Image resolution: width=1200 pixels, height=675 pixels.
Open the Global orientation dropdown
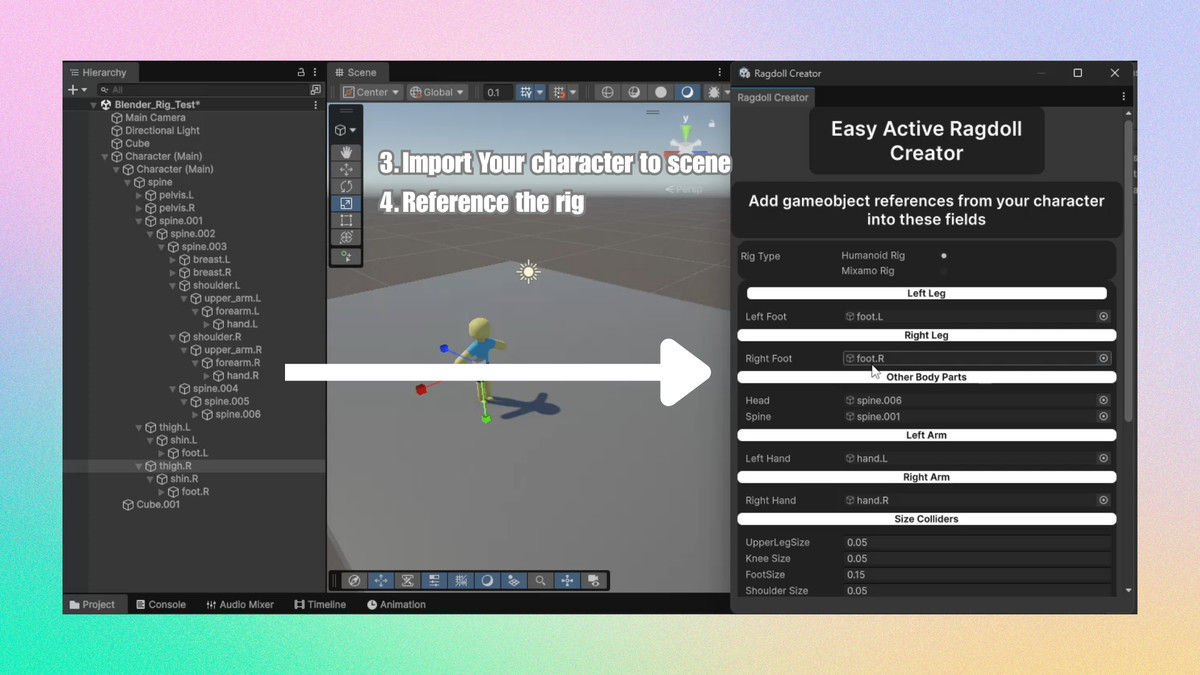tap(436, 92)
